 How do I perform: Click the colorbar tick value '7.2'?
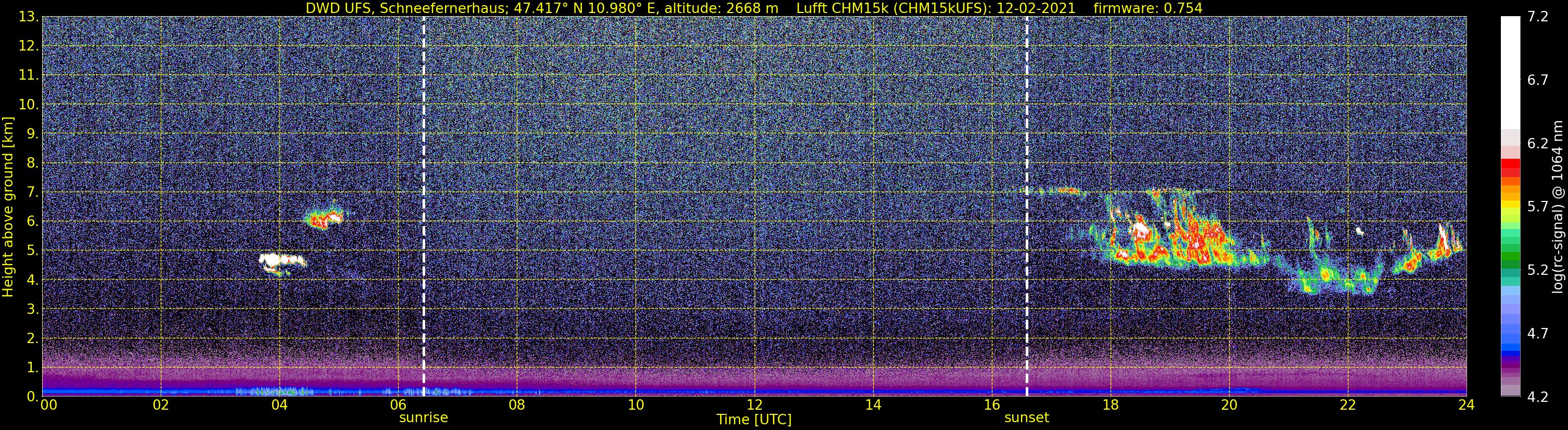pos(1538,17)
